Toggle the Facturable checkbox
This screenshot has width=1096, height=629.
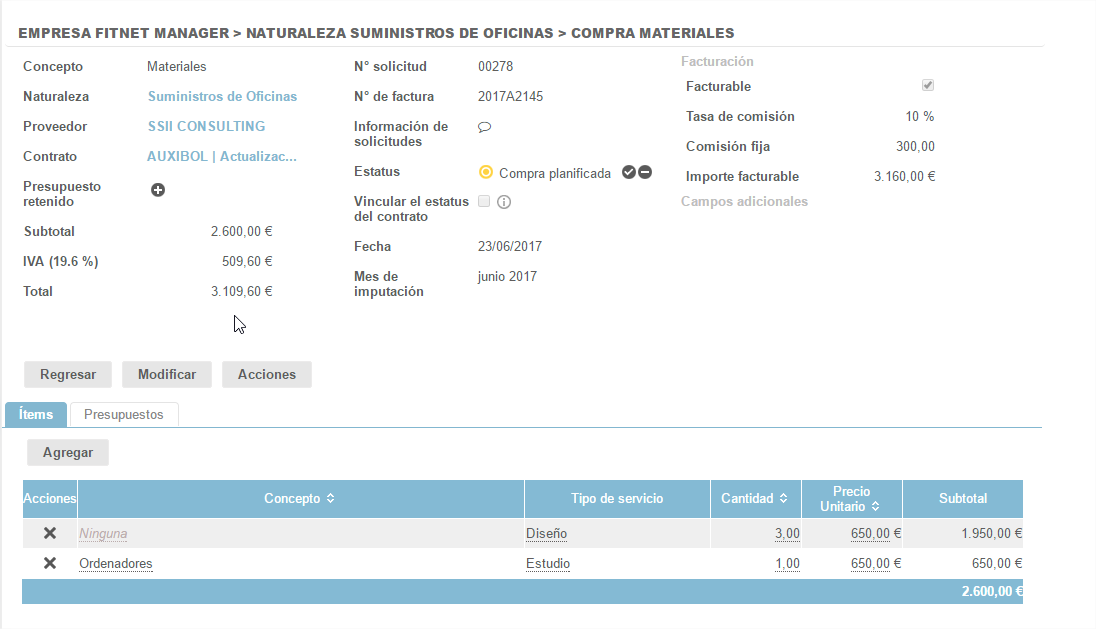927,86
